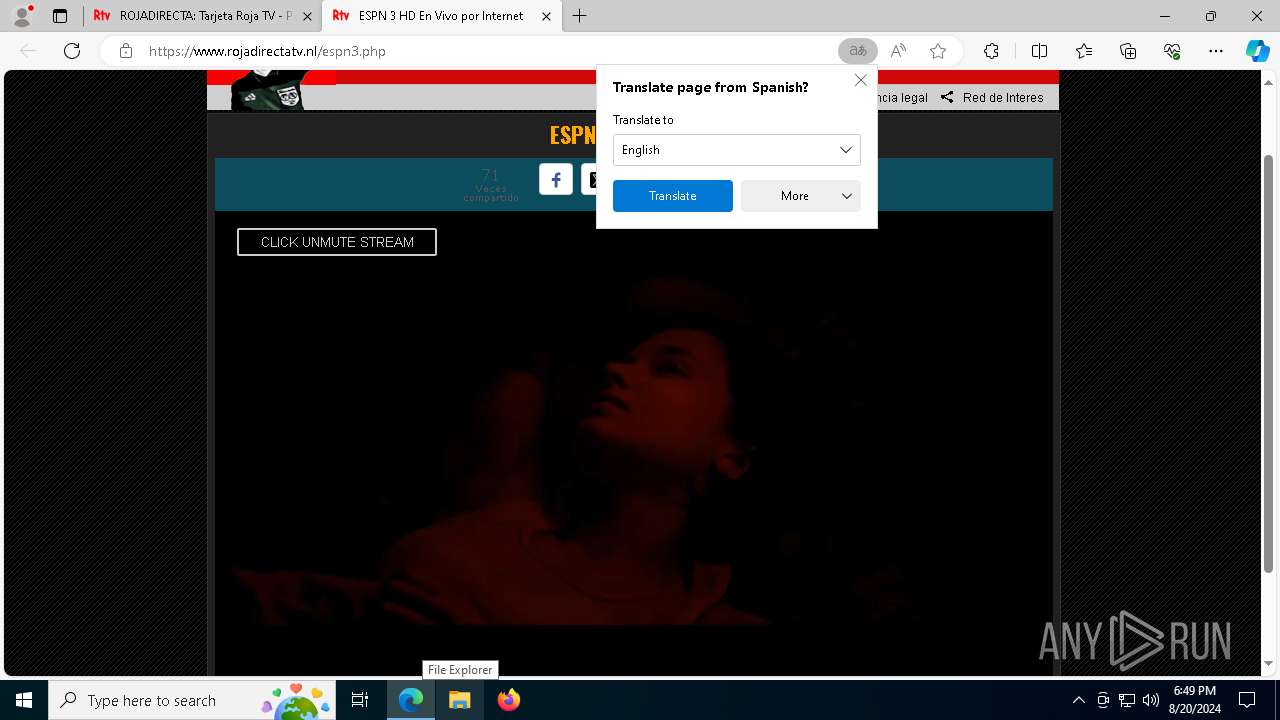This screenshot has width=1280, height=720.
Task: View site information via lock icon
Action: click(125, 51)
